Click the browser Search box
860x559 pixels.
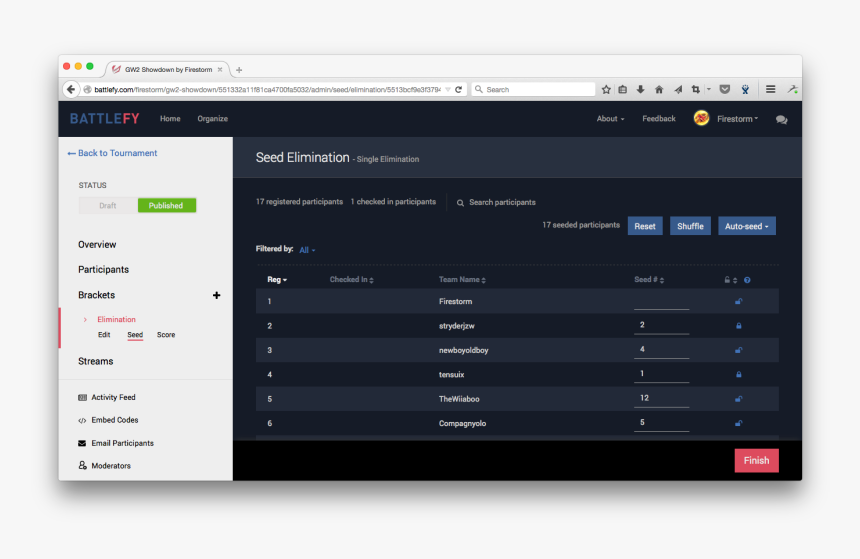(533, 89)
